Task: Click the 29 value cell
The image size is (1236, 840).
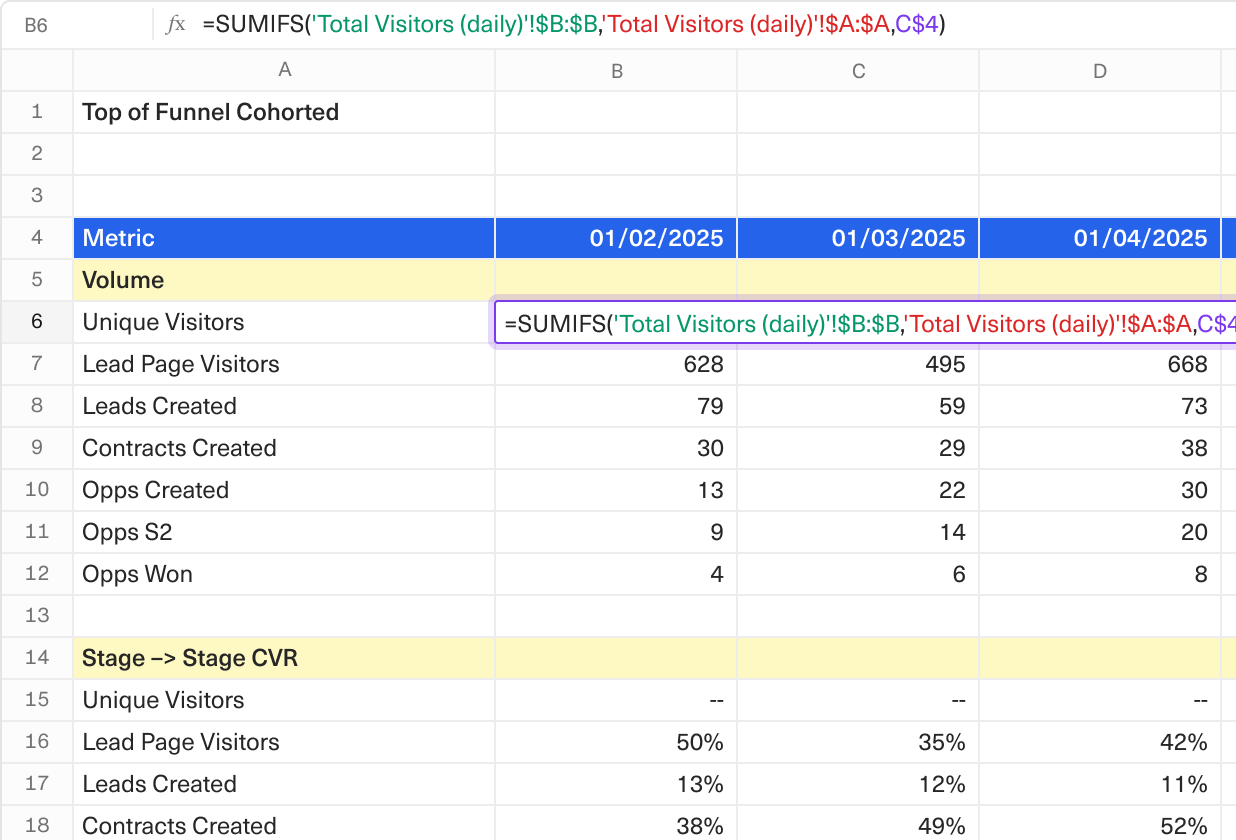Action: coord(859,448)
